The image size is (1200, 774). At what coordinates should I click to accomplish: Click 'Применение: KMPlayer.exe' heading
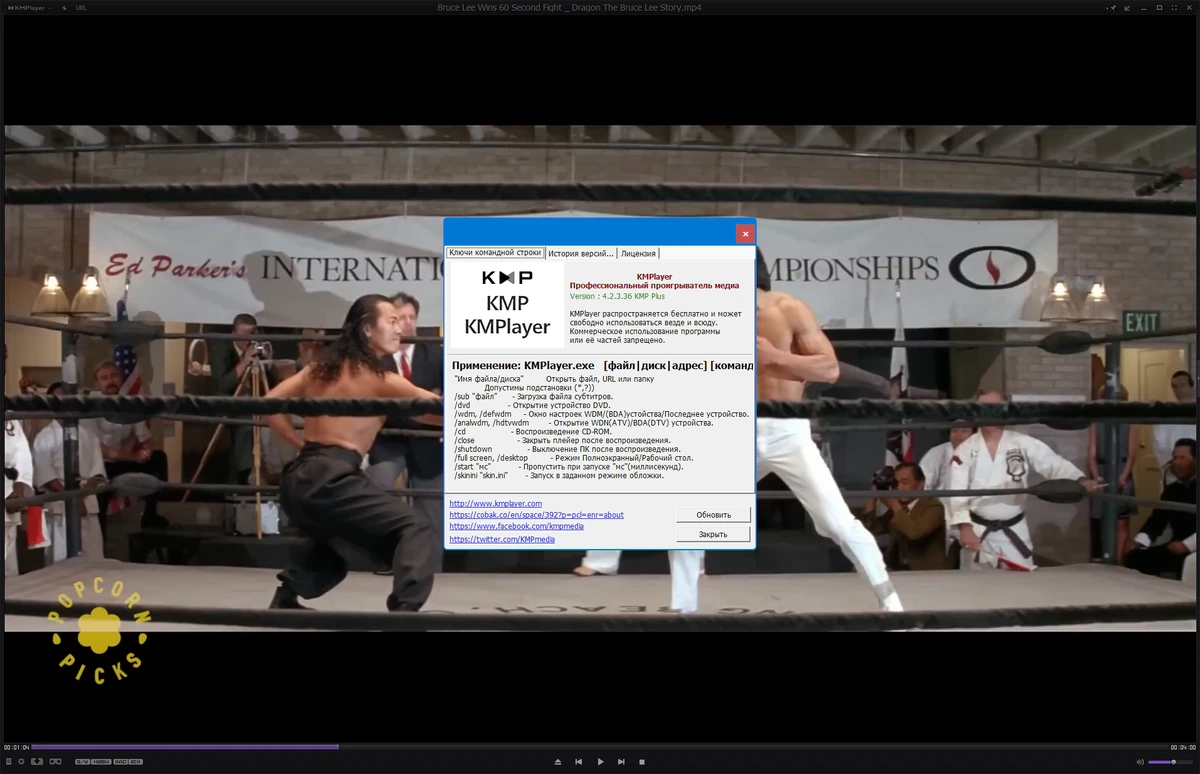pos(523,366)
